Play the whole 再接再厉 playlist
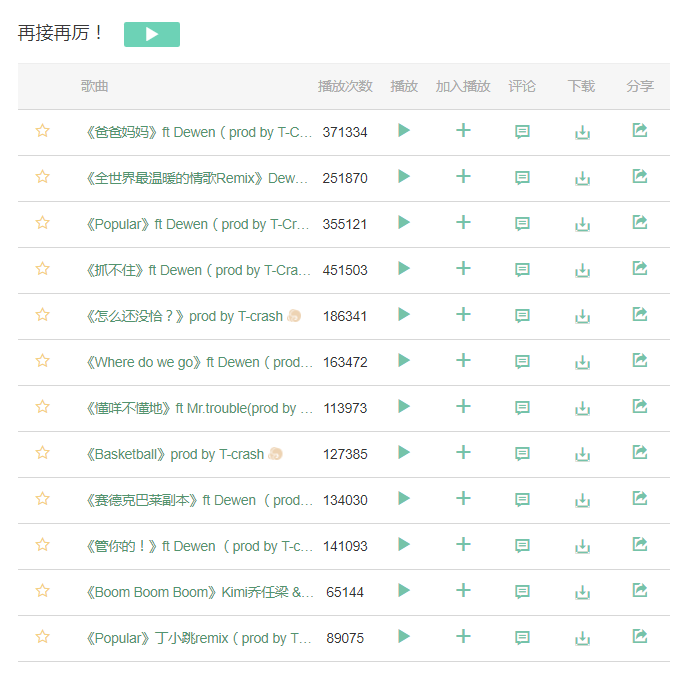The width and height of the screenshot is (681, 678). [x=152, y=34]
